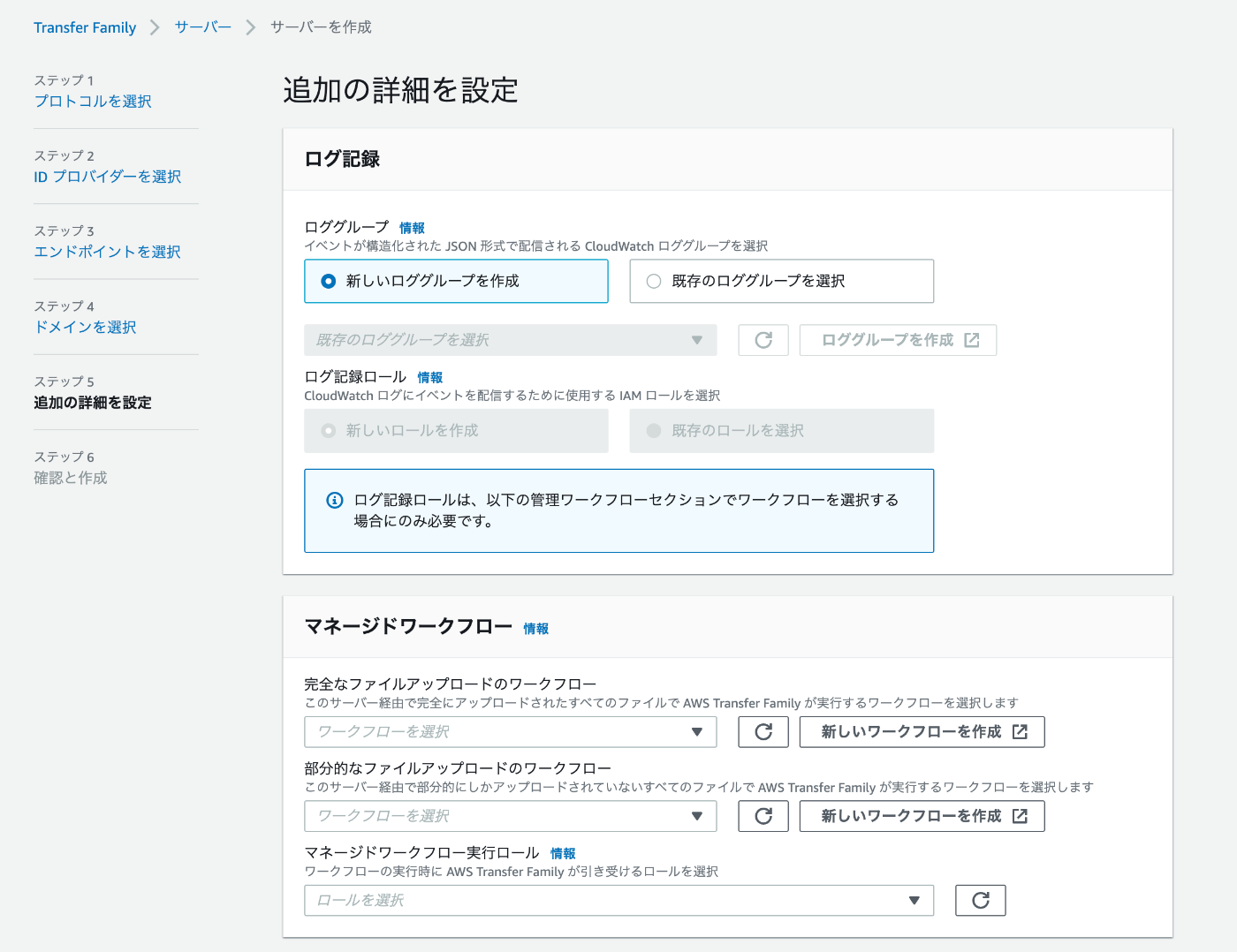
Task: Refresh the complete file upload workflow list
Action: pyautogui.click(x=763, y=731)
